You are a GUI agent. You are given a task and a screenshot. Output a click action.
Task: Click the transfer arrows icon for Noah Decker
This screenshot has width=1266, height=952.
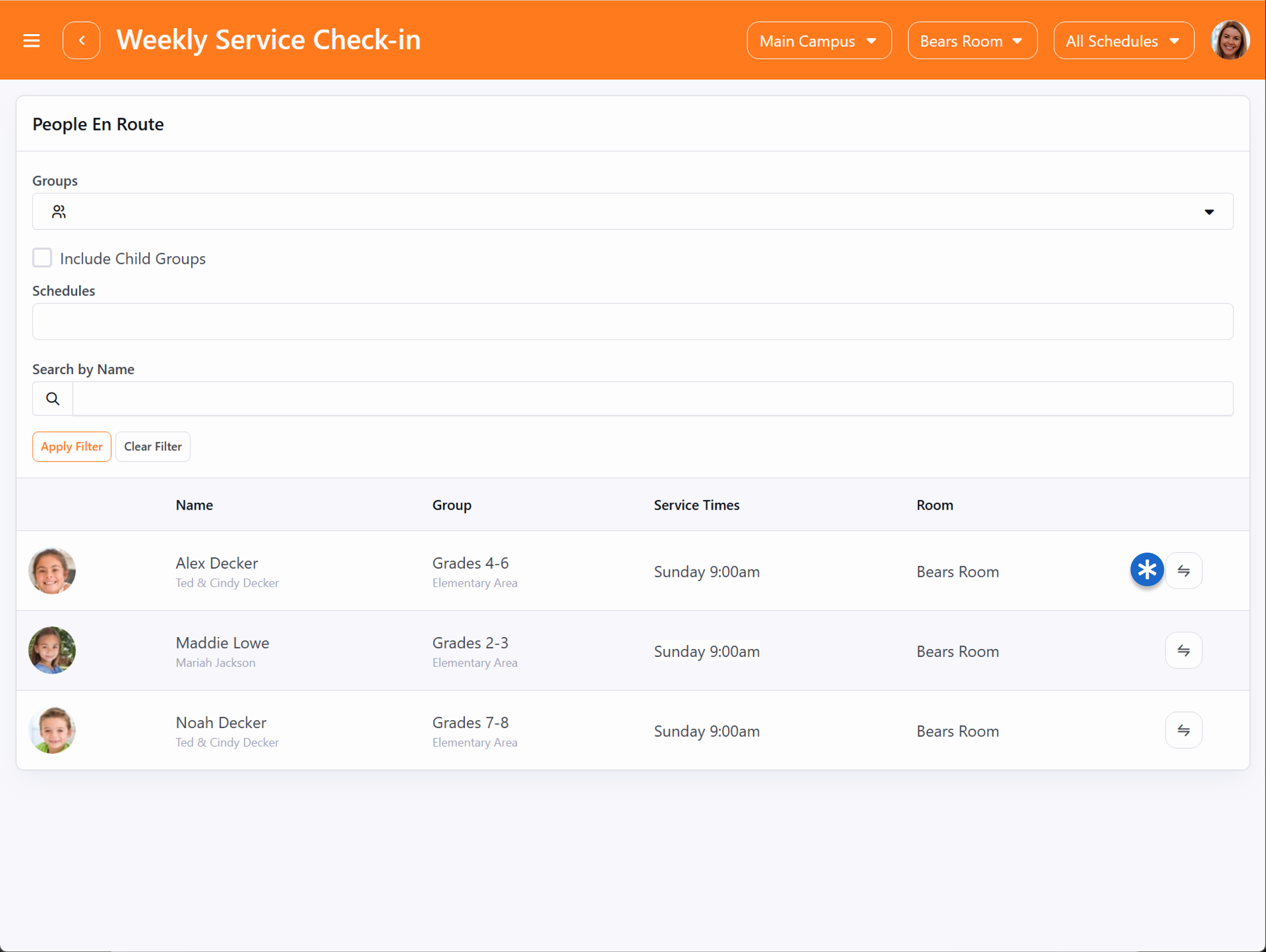(1183, 730)
